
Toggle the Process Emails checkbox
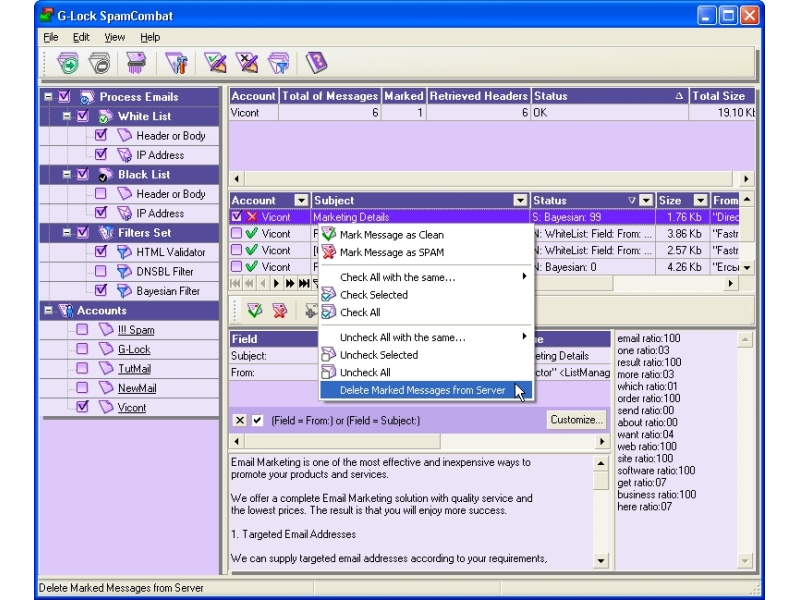coord(64,96)
